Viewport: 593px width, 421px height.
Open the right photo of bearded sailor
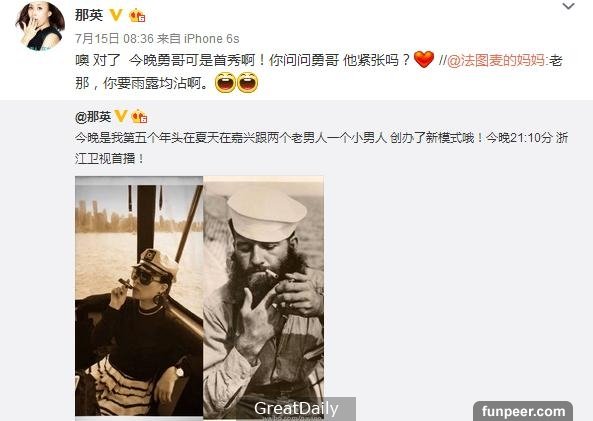tap(264, 297)
